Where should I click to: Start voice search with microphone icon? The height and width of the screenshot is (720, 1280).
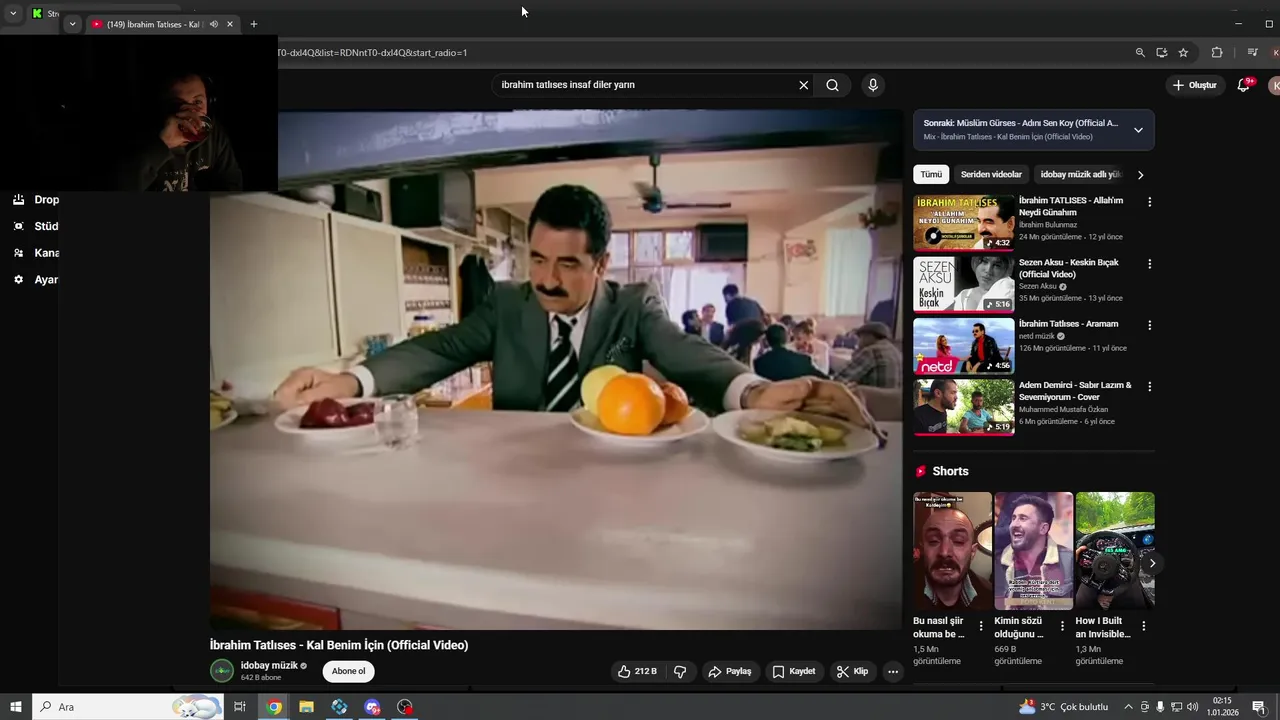(x=873, y=85)
